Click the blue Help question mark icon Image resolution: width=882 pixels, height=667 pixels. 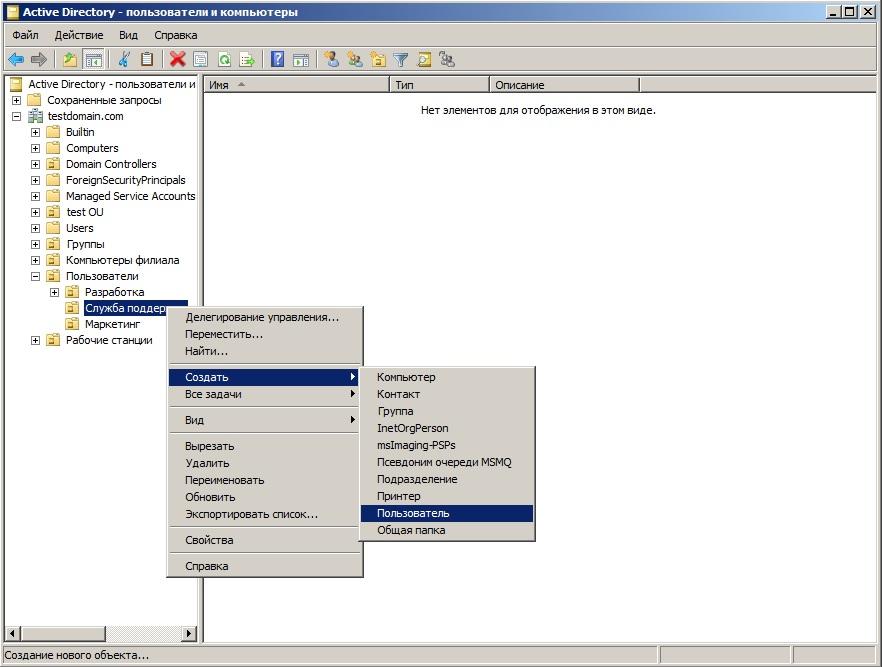pyautogui.click(x=277, y=60)
